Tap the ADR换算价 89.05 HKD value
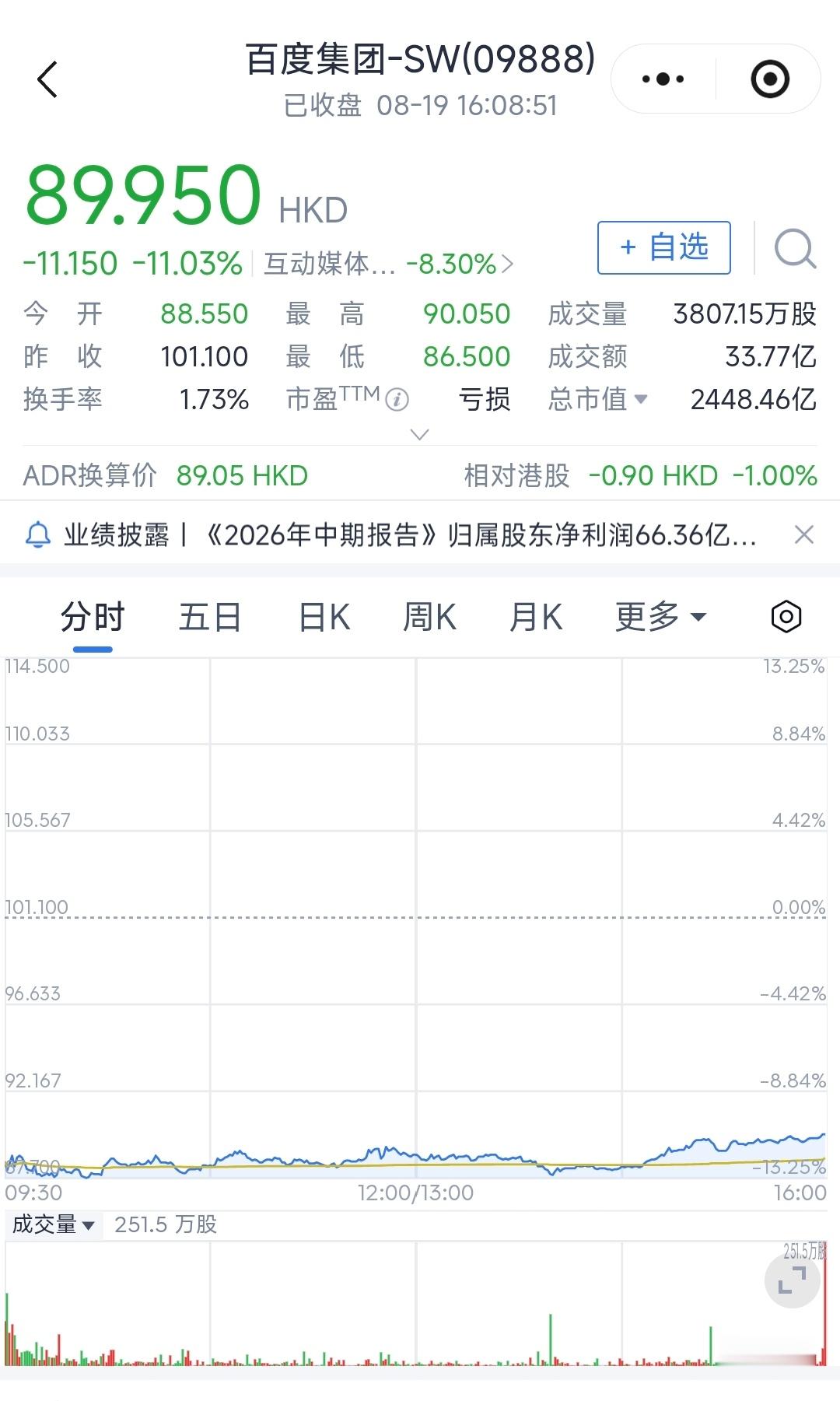Viewport: 840px width, 1401px height. click(x=242, y=475)
